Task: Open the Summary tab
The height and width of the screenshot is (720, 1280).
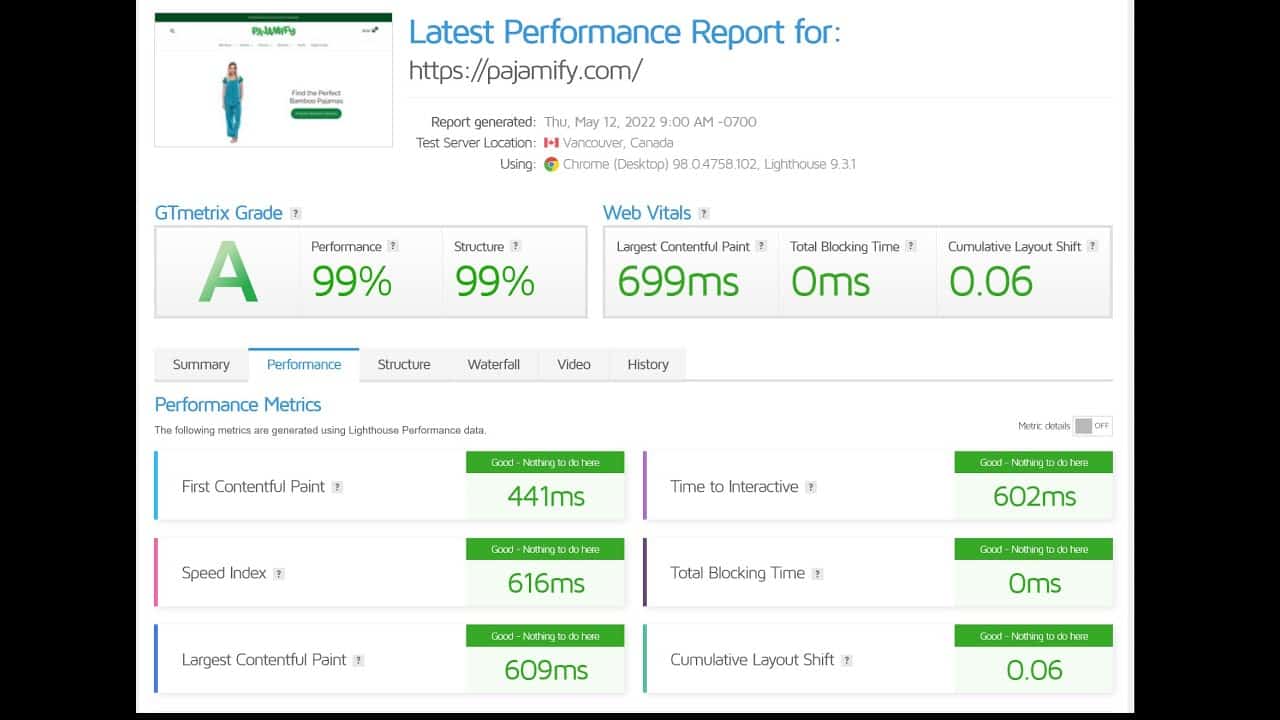Action: 201,365
